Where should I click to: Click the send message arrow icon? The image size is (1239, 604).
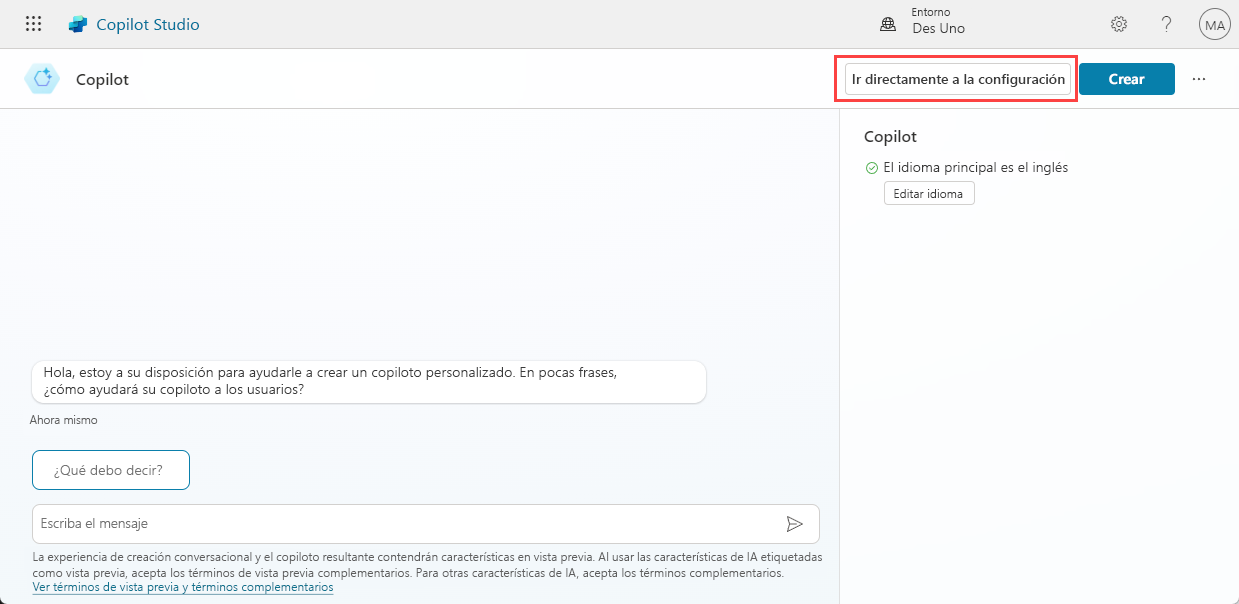(x=795, y=524)
